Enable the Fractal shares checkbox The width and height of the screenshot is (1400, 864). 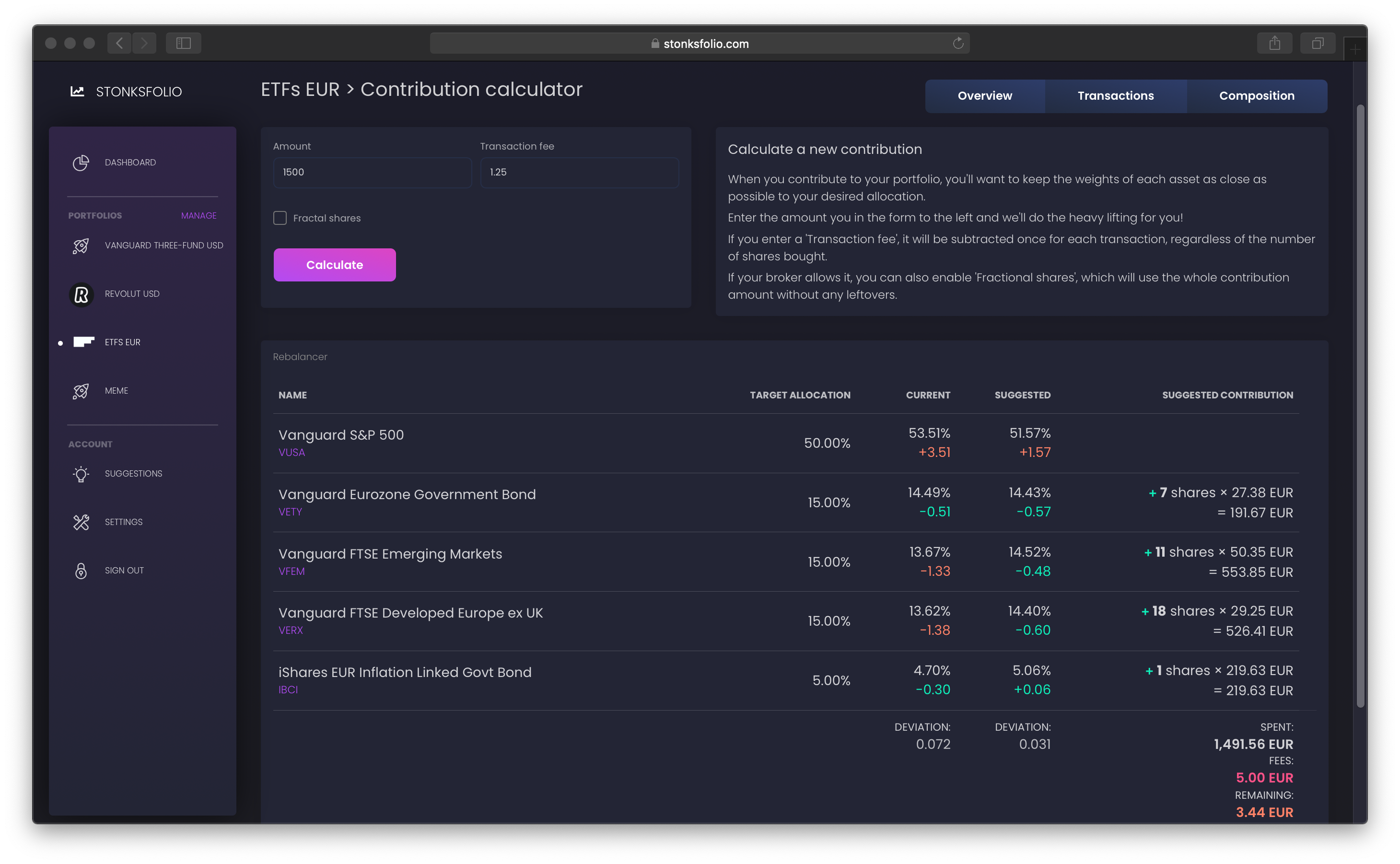[280, 218]
